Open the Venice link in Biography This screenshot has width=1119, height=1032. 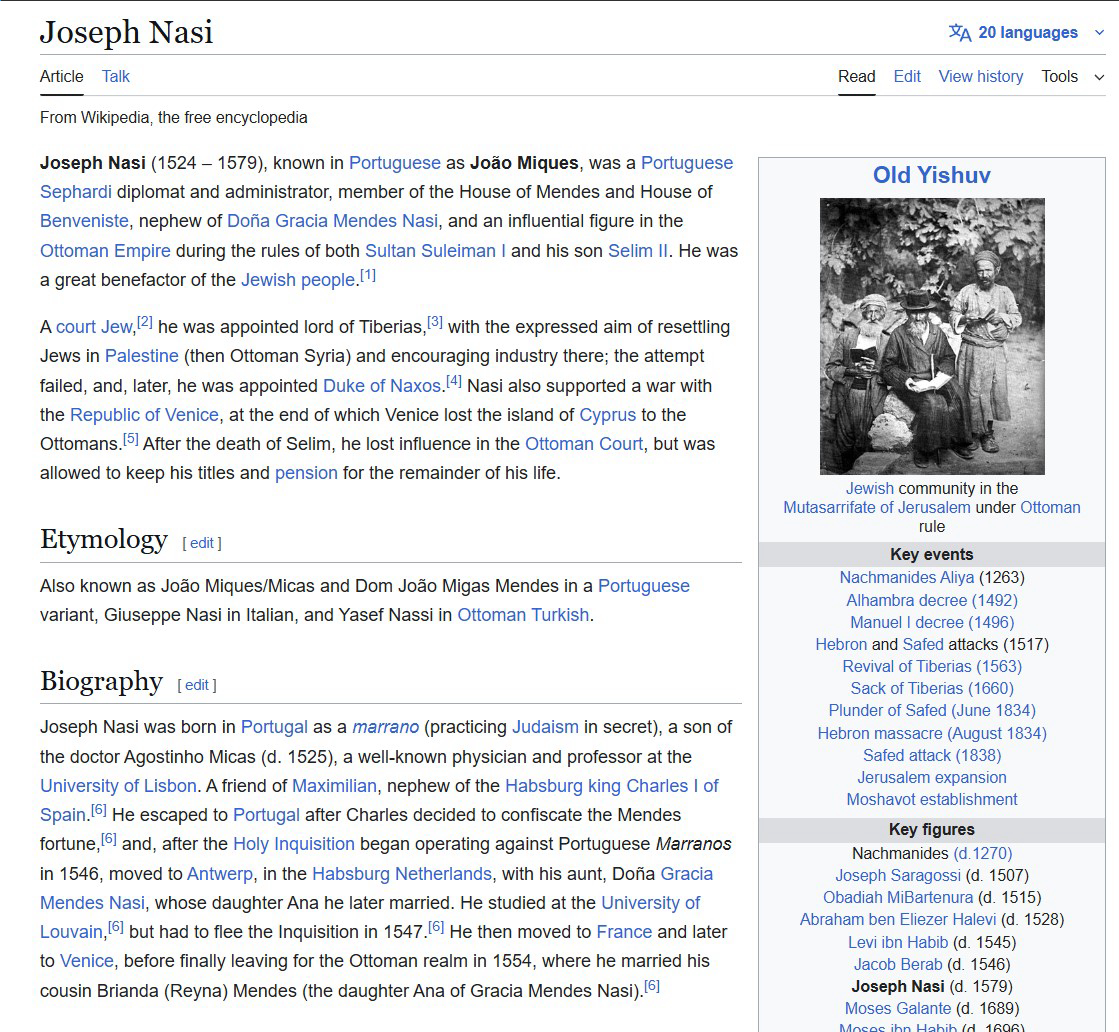[86, 961]
